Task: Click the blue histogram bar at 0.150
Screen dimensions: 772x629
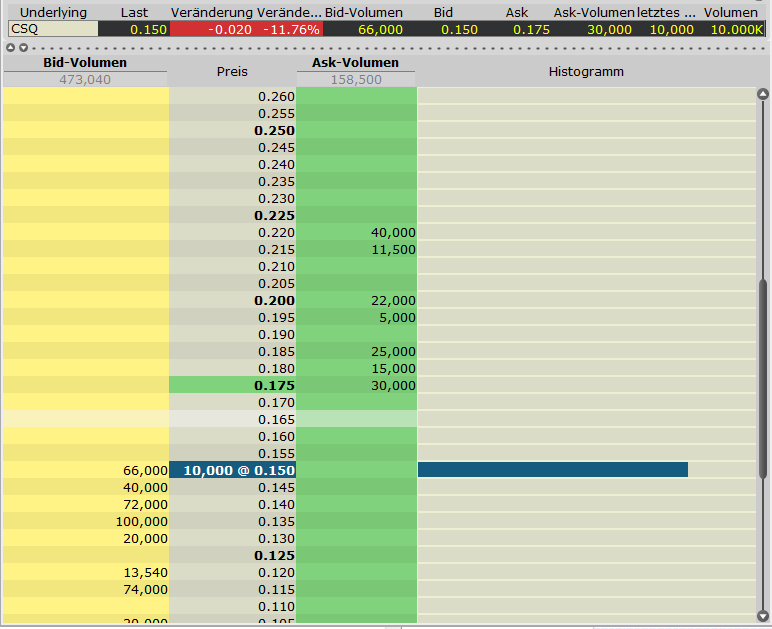Action: [552, 470]
